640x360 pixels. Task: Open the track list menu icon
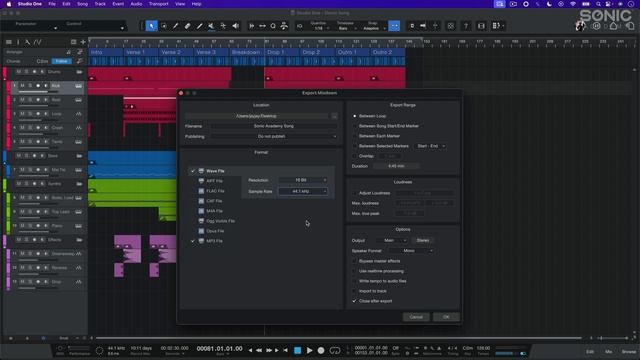[9, 42]
